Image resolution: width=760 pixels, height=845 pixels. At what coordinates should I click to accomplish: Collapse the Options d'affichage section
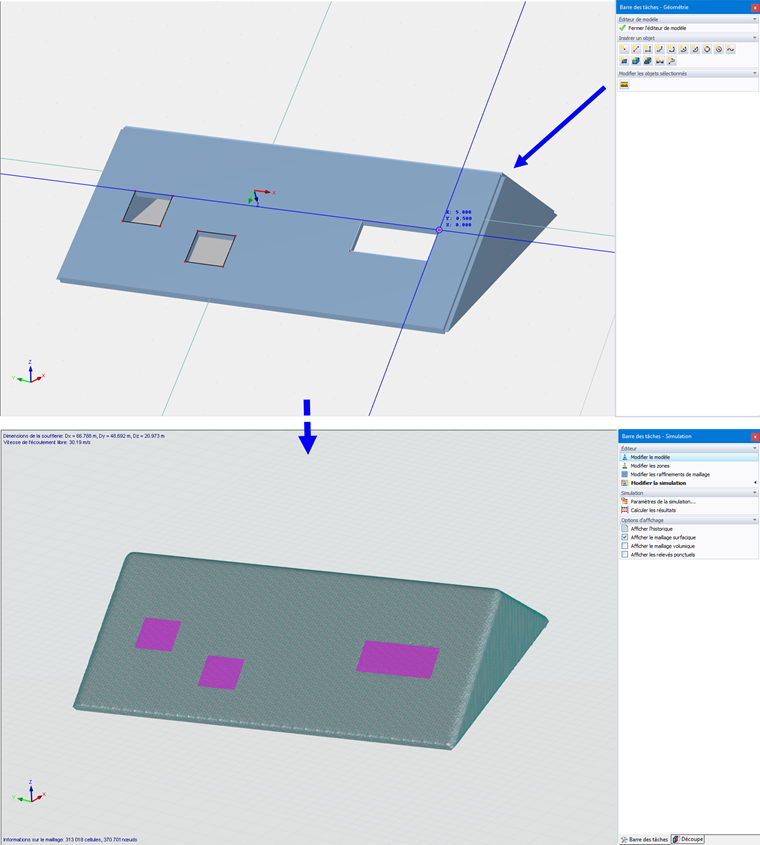pyautogui.click(x=755, y=520)
